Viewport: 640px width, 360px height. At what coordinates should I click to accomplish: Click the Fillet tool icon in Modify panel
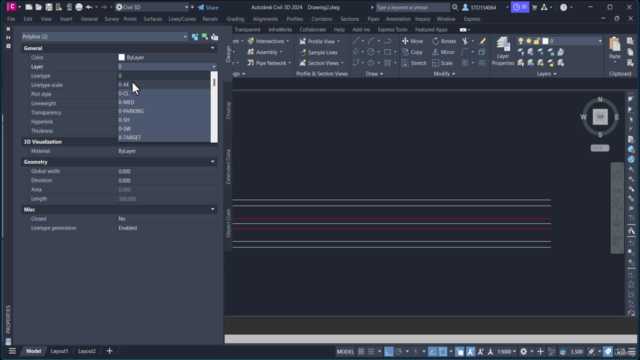[465, 52]
